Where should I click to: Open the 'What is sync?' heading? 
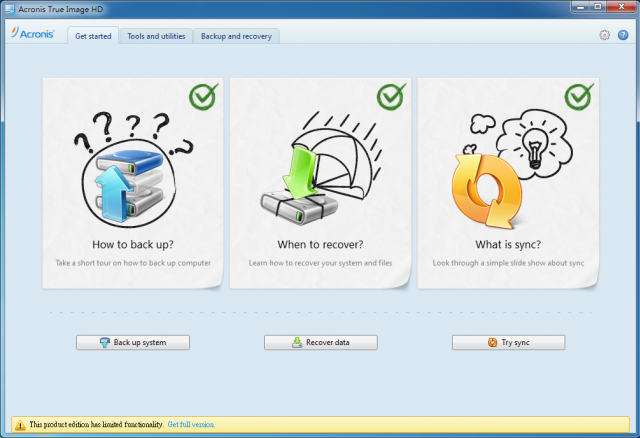pyautogui.click(x=508, y=245)
